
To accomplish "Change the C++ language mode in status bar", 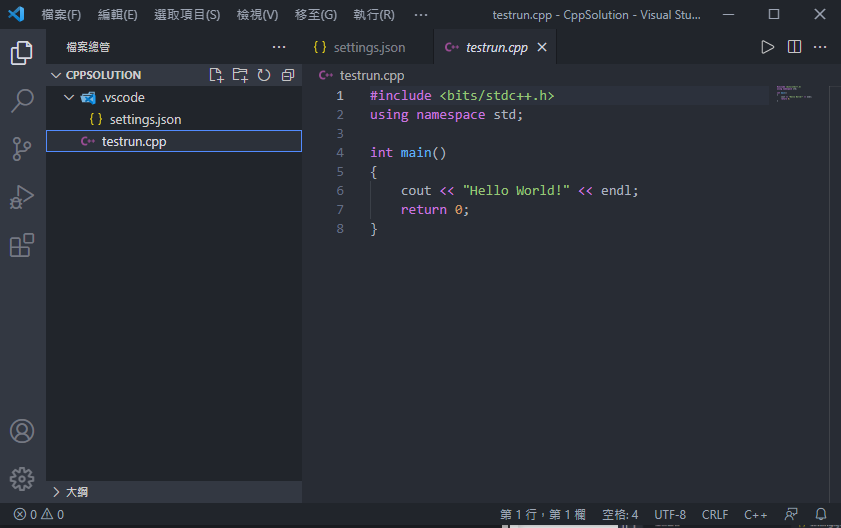I will tap(755, 515).
